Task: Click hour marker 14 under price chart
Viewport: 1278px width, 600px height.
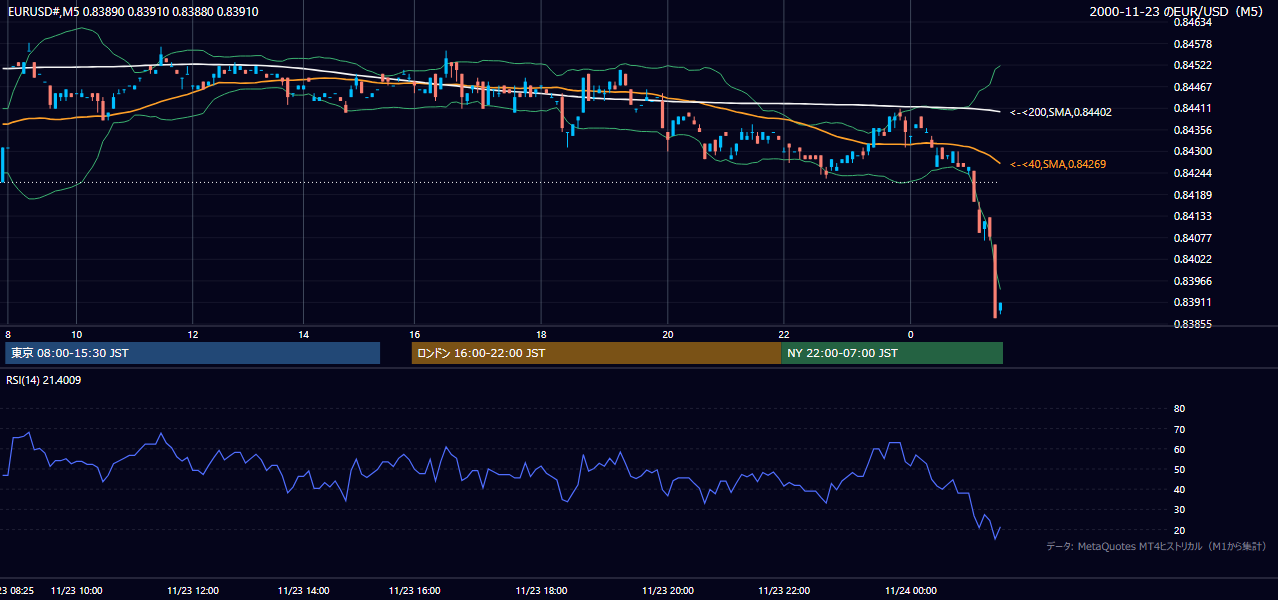Action: point(304,334)
